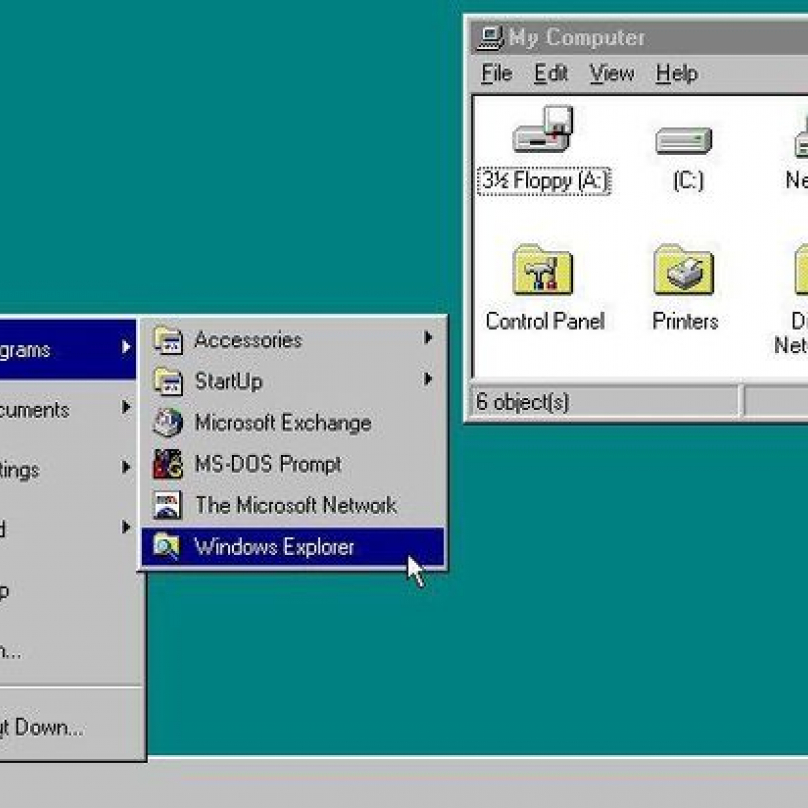Click the 'Accessories' menu label
This screenshot has width=808, height=808.
tap(248, 340)
